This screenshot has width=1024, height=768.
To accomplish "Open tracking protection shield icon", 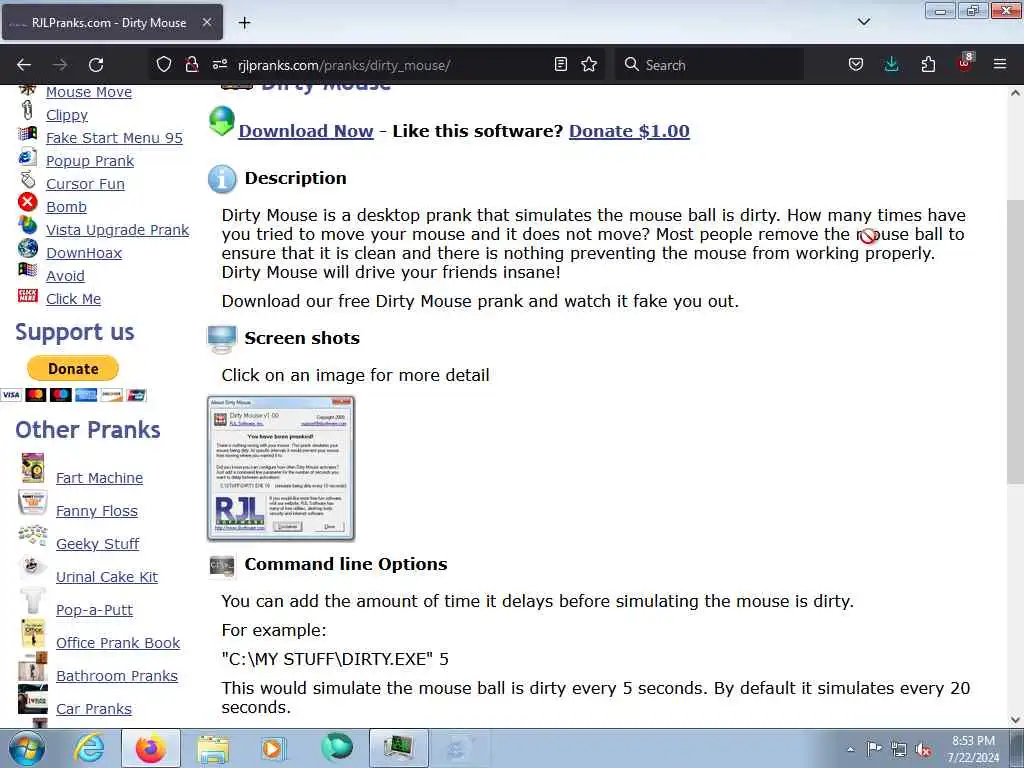I will (164, 65).
